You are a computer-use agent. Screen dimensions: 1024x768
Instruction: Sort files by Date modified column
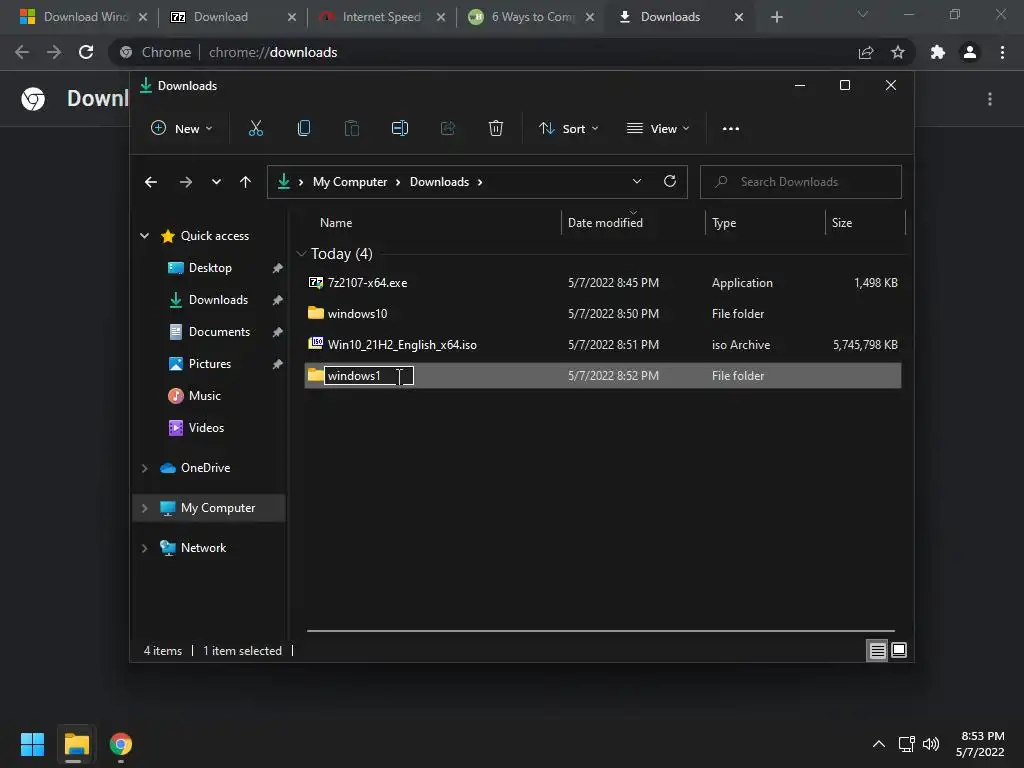point(605,223)
